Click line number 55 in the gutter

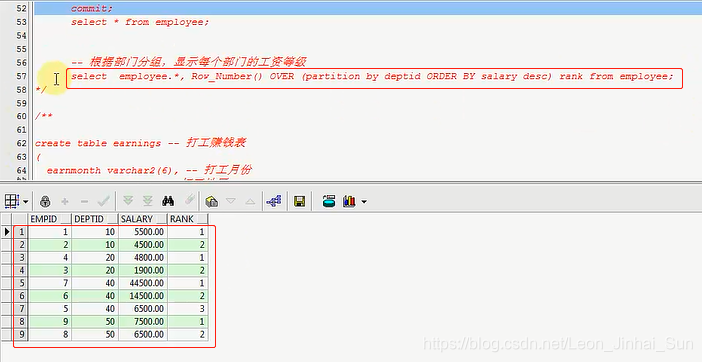tap(21, 49)
